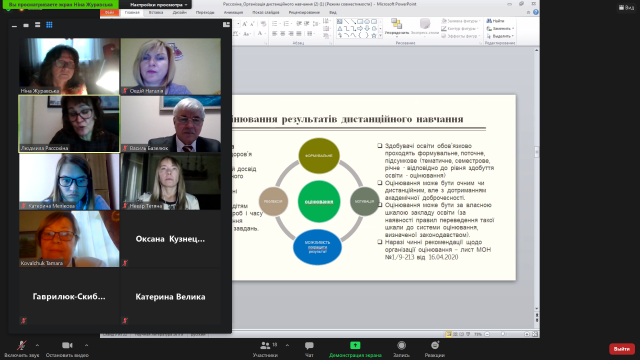Toggle the Вид view mode at top right
This screenshot has width=640, height=360.
pyautogui.click(x=627, y=7)
